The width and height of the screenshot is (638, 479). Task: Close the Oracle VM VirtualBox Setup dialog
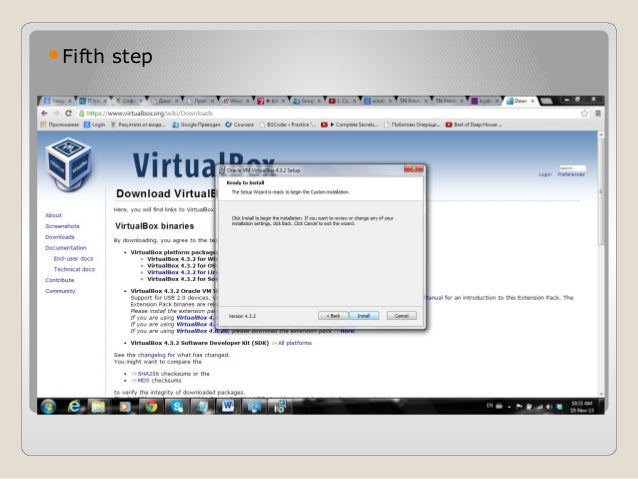(x=414, y=169)
